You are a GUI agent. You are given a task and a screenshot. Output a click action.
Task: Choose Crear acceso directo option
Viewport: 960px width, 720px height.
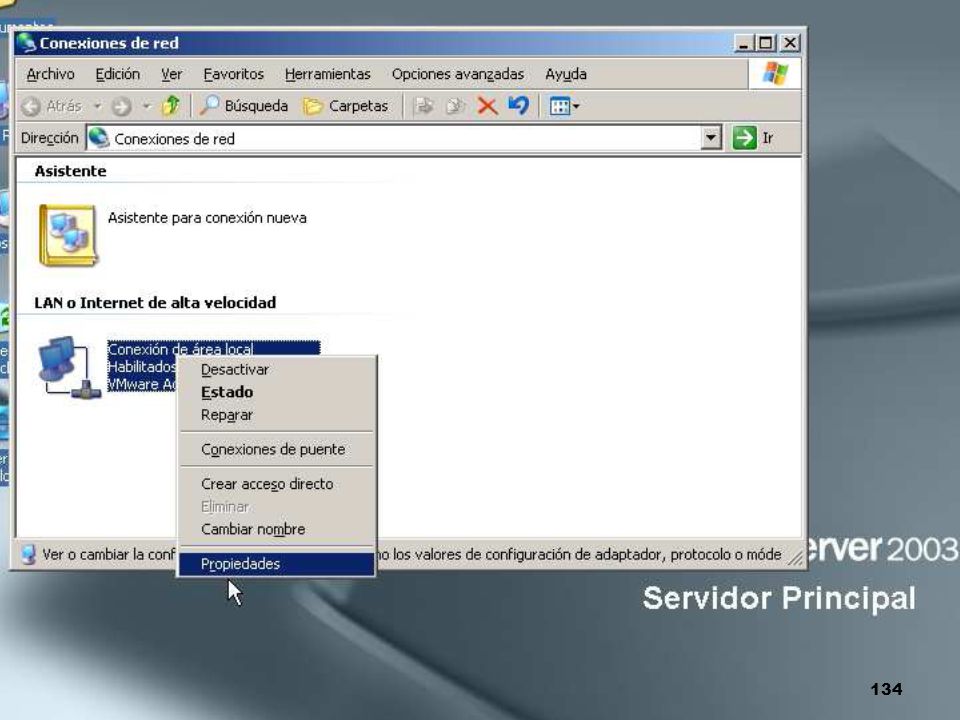(277, 484)
